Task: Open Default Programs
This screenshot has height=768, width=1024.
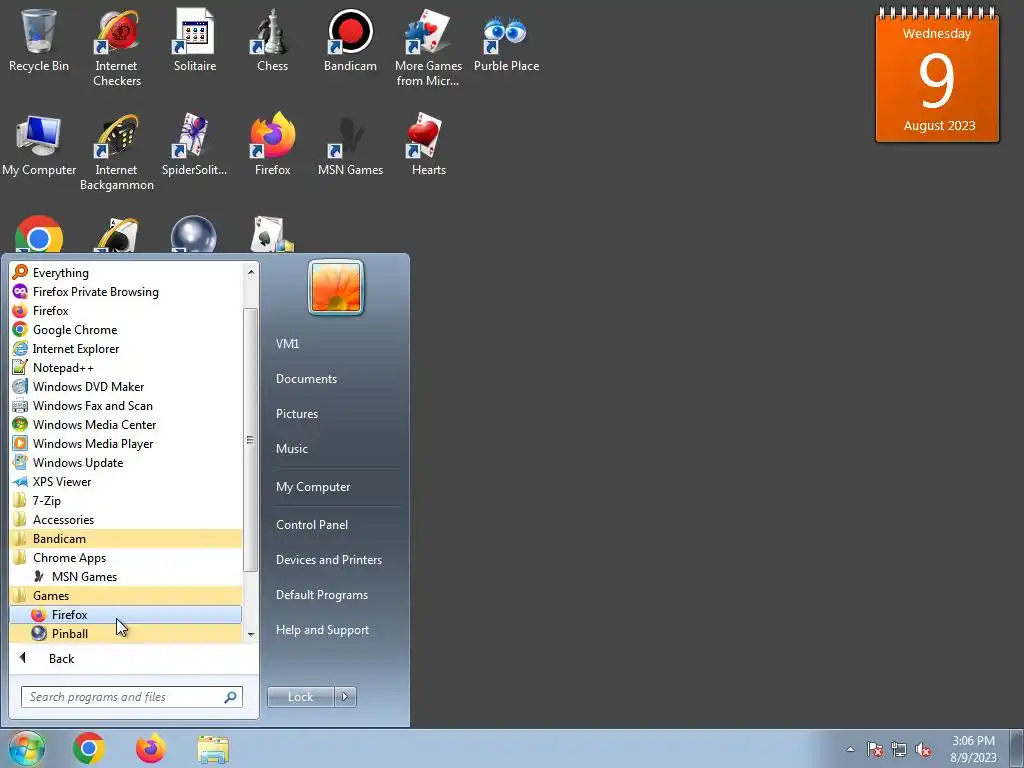Action: 321,595
